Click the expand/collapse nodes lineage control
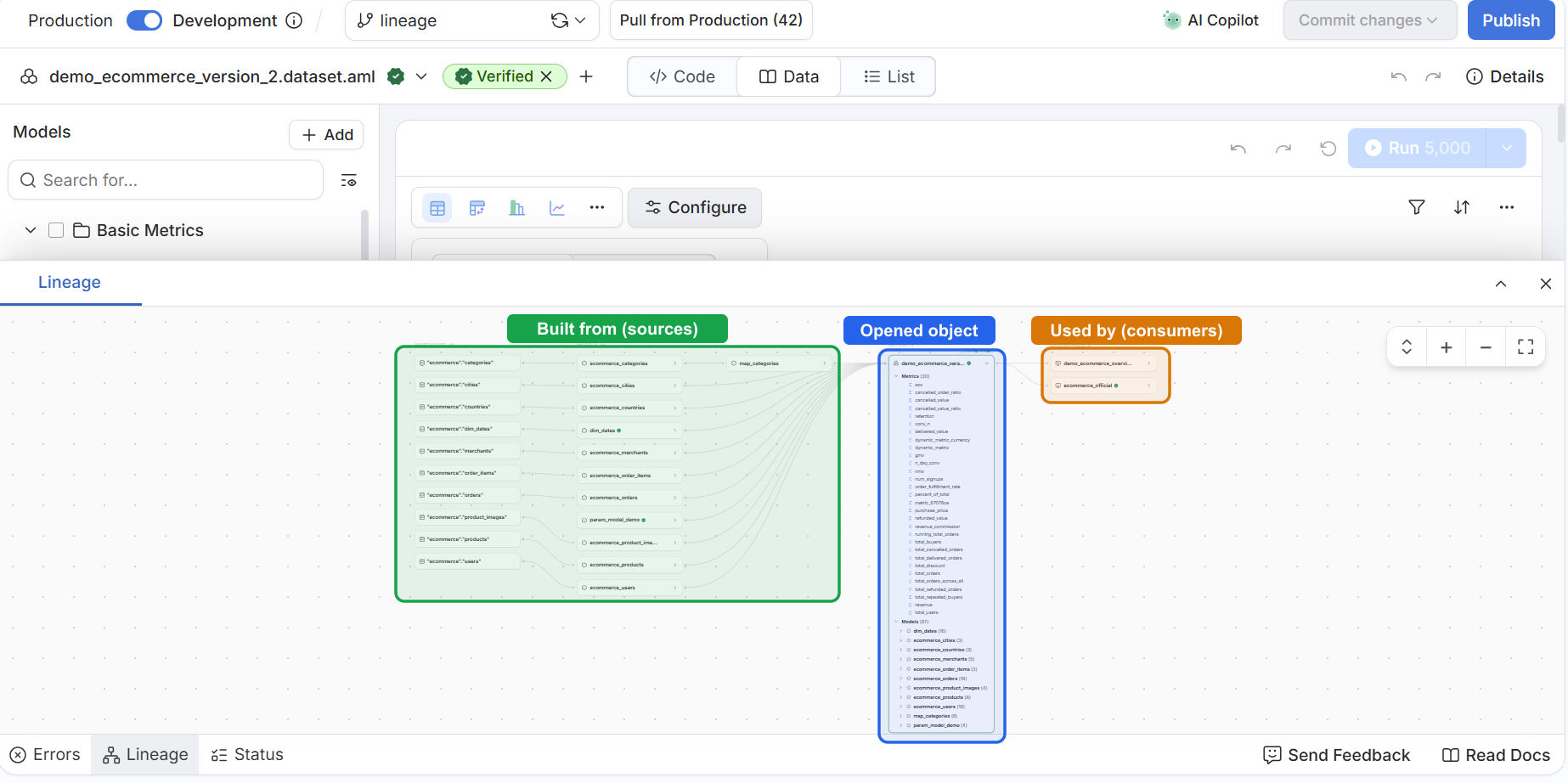Image resolution: width=1568 pixels, height=783 pixels. [x=1407, y=347]
